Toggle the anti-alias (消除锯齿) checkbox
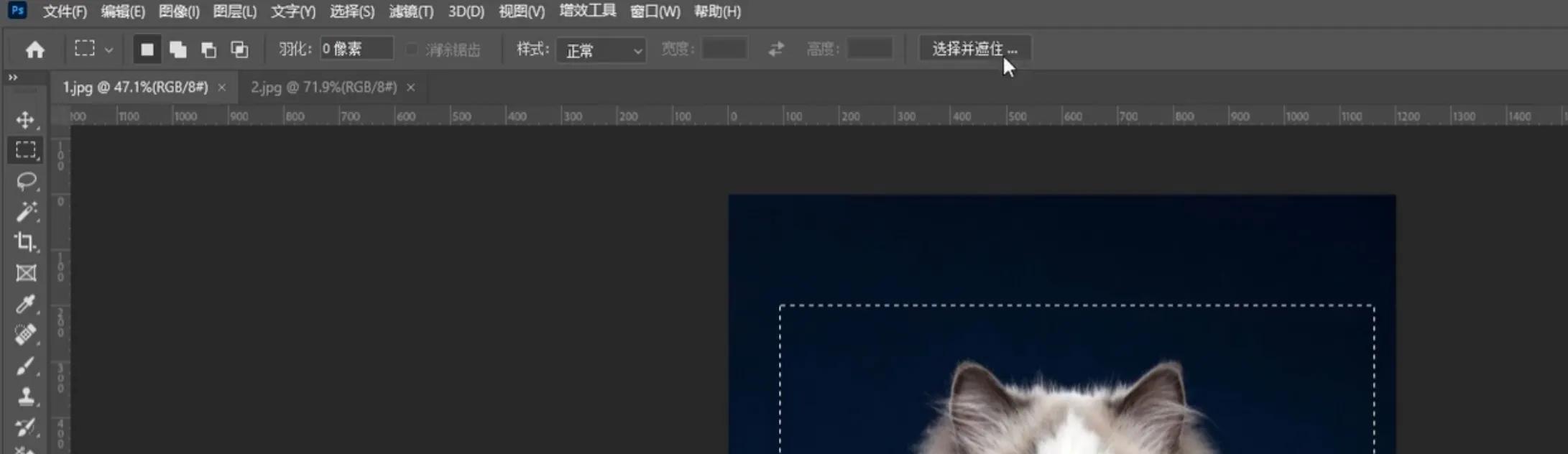The height and width of the screenshot is (454, 1568). point(412,50)
